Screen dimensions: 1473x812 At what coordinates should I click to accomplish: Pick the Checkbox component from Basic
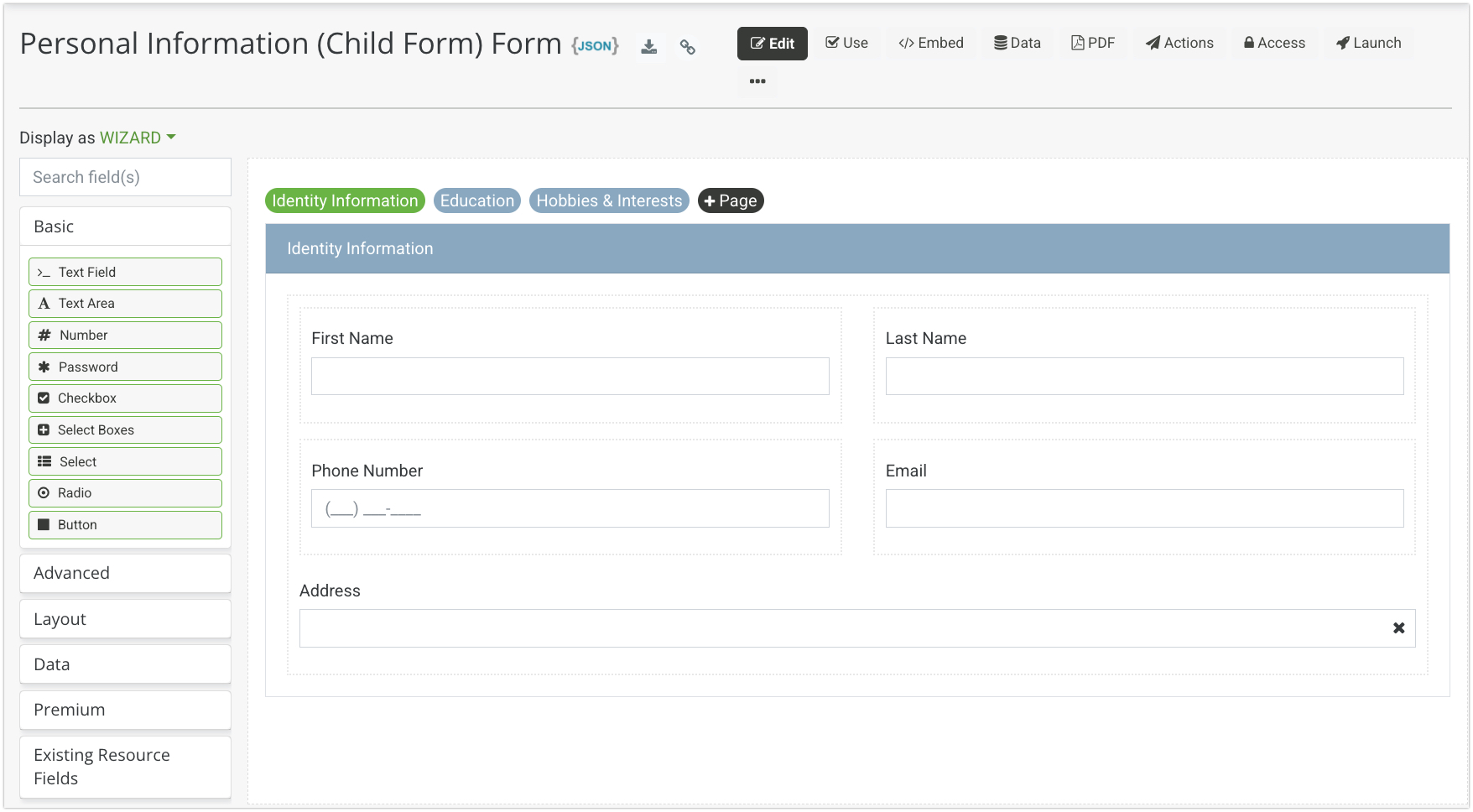click(x=125, y=398)
